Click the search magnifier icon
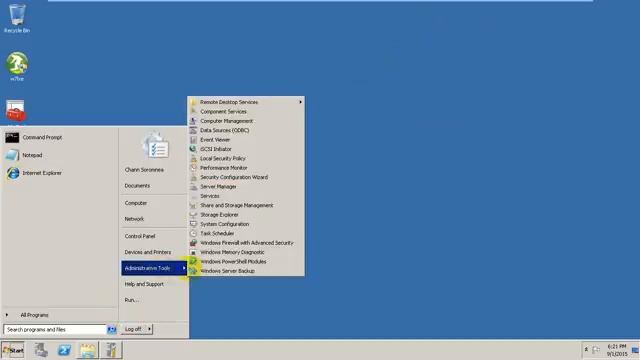Screen dimensions: 640x360 pos(111,329)
